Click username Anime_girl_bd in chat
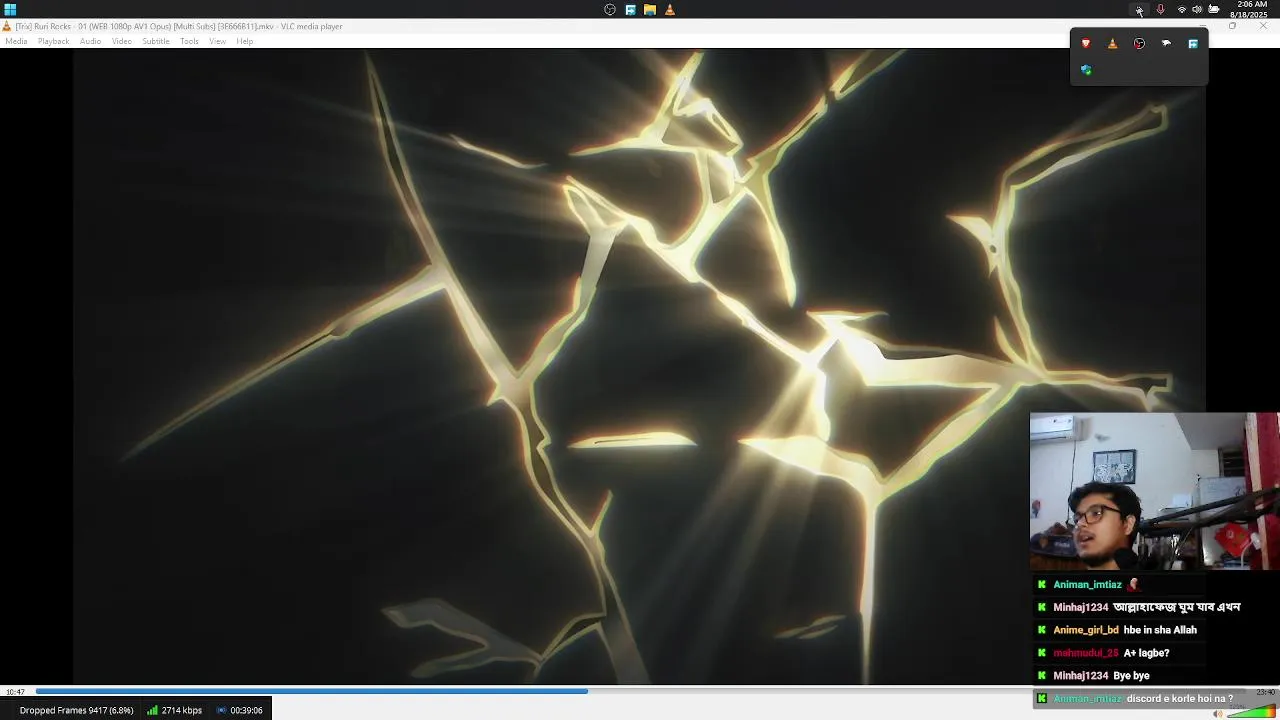The image size is (1280, 720). click(x=1085, y=630)
